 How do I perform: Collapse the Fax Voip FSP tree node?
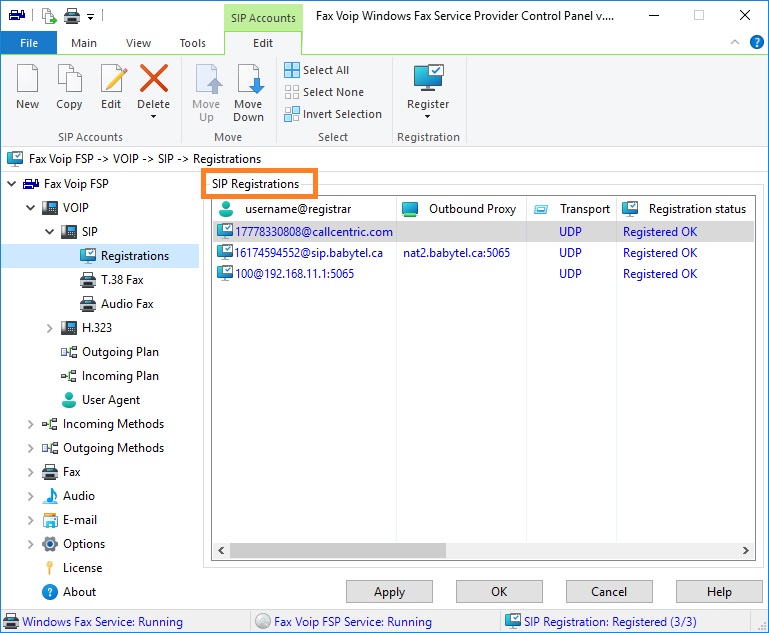pyautogui.click(x=12, y=184)
